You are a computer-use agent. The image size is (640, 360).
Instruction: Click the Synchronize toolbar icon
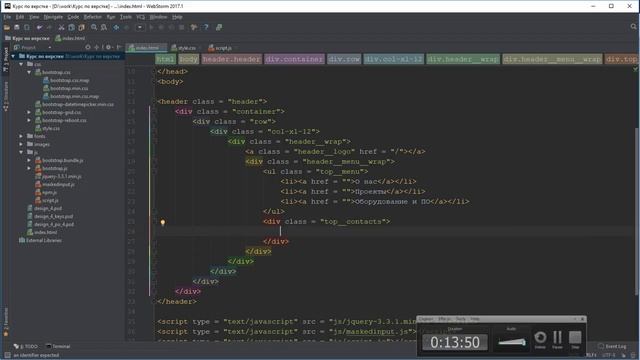pos(27,27)
